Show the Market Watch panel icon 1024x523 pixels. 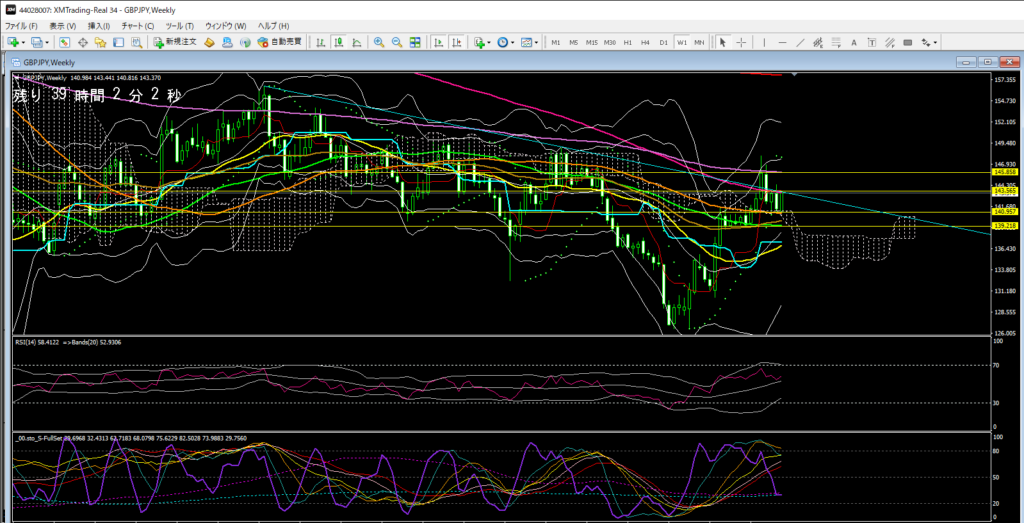(65, 42)
